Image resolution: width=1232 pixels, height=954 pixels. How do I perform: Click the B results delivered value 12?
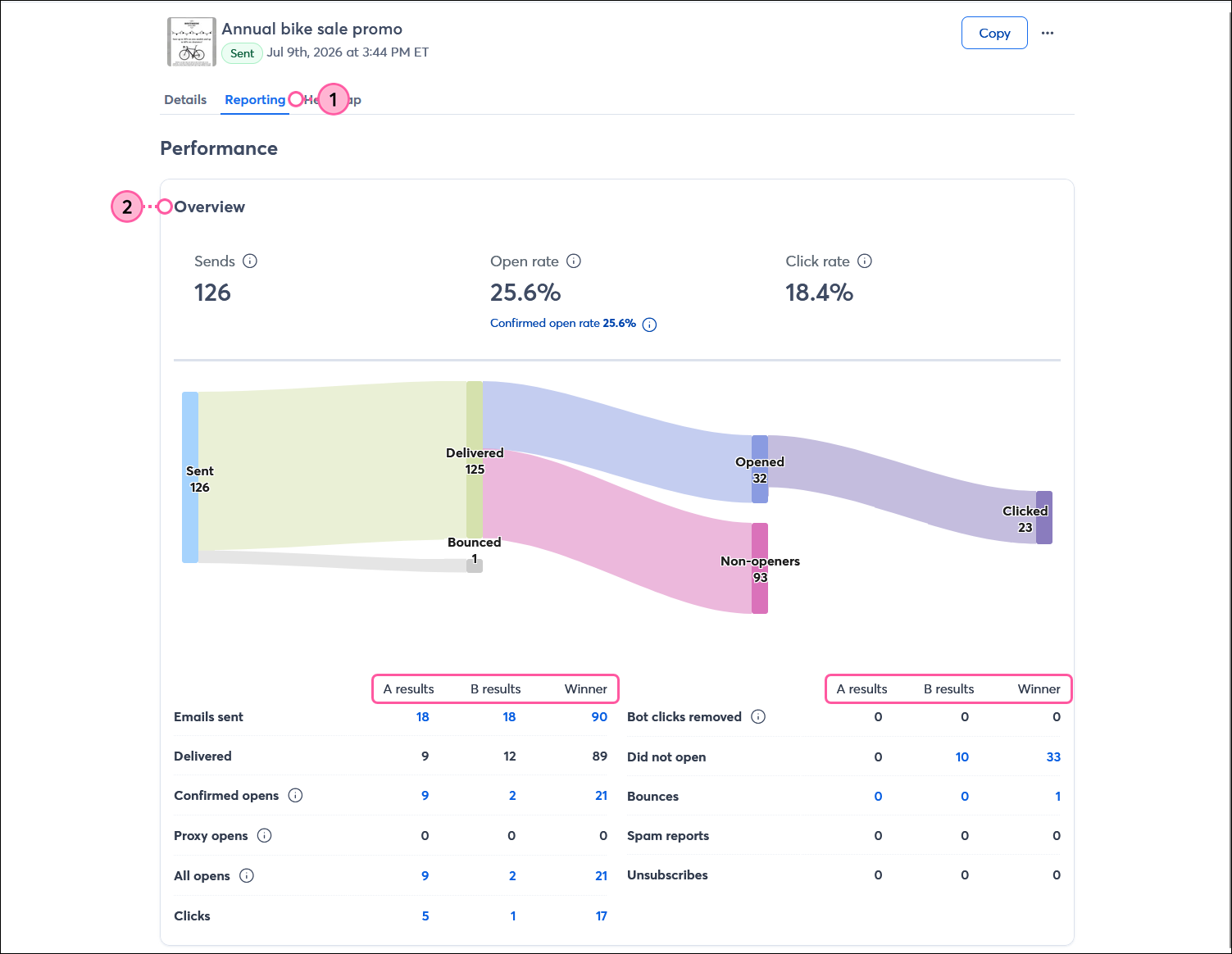click(x=510, y=756)
